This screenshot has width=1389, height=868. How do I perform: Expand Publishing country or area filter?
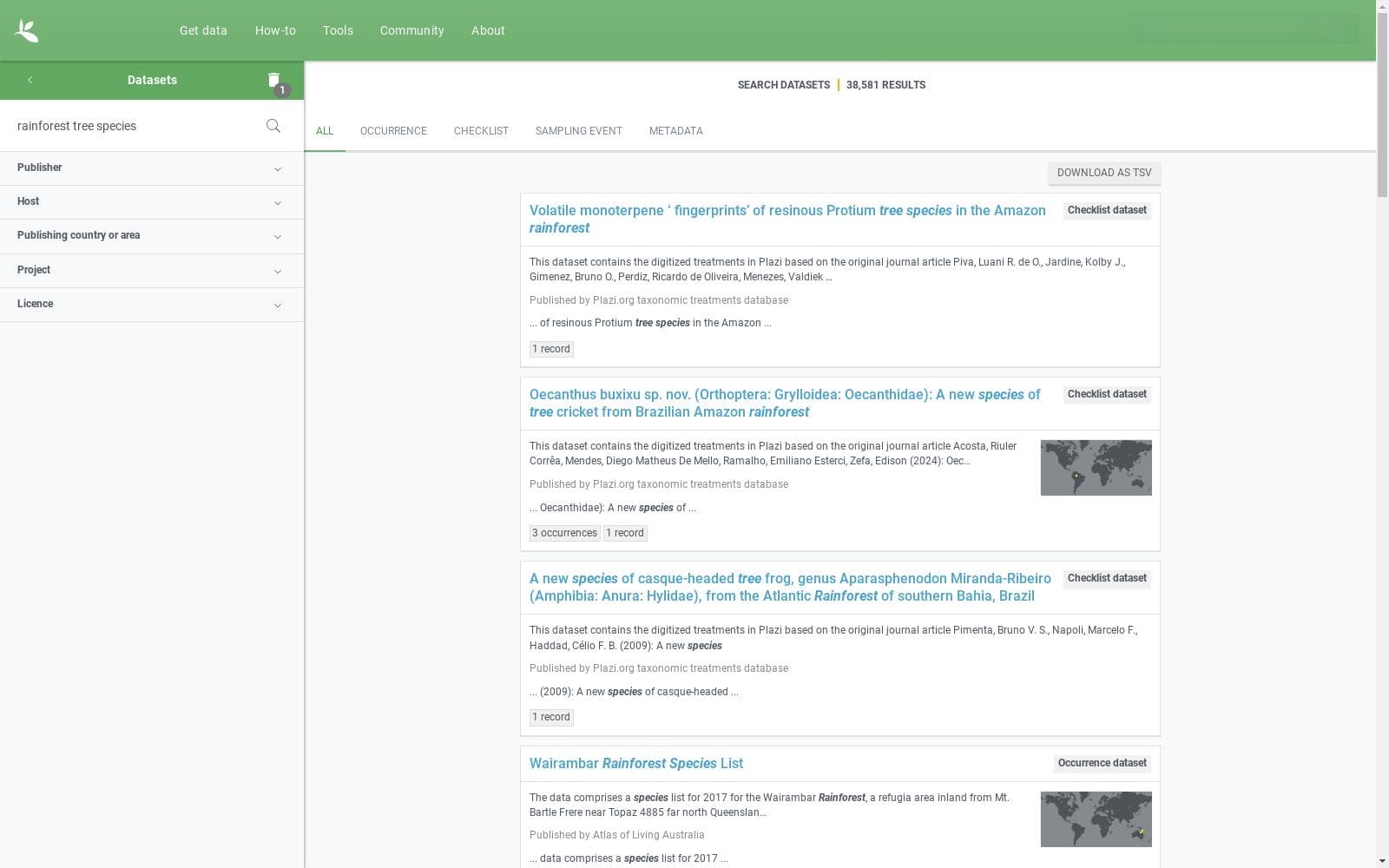tap(152, 235)
